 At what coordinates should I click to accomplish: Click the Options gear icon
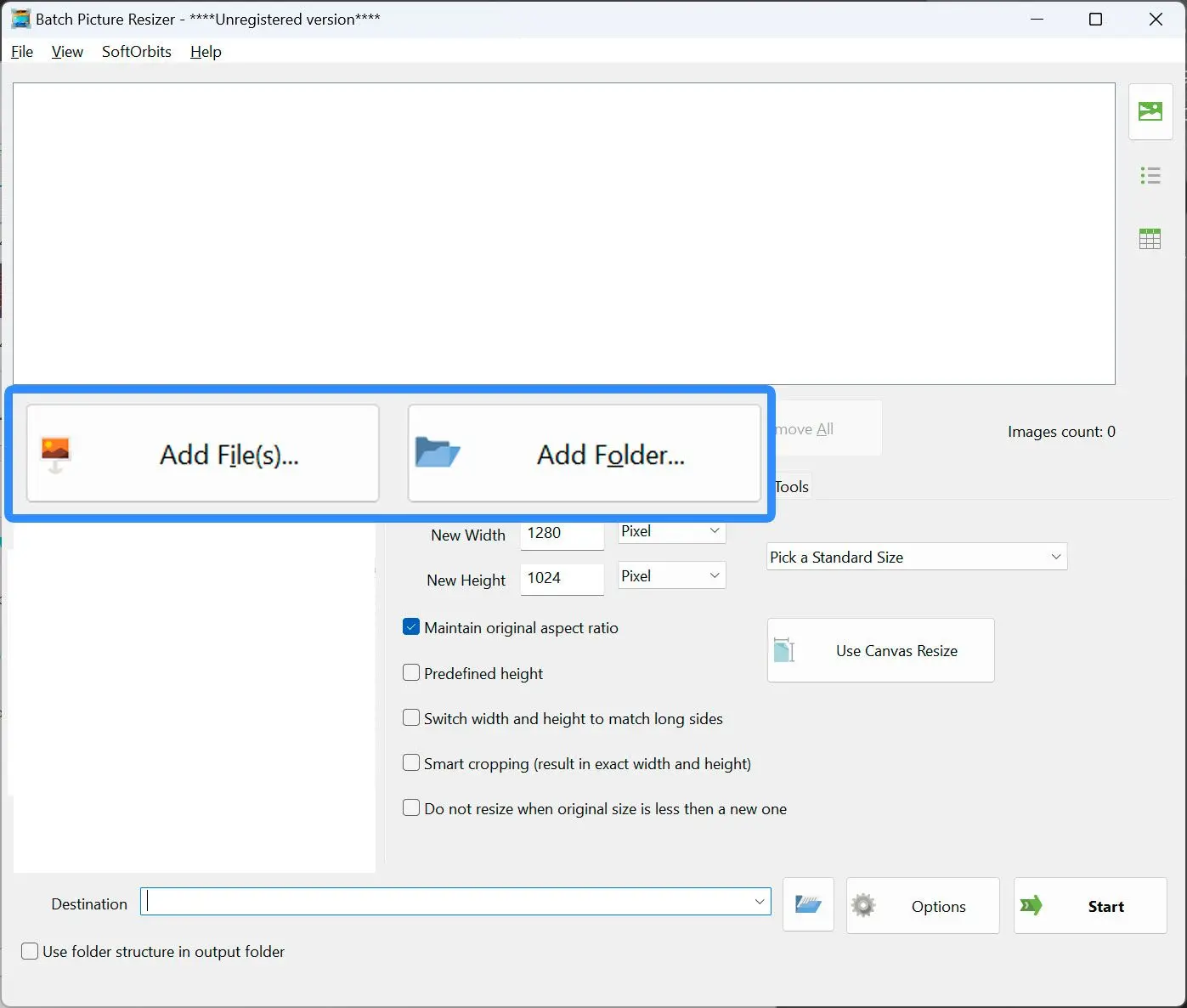pos(863,906)
